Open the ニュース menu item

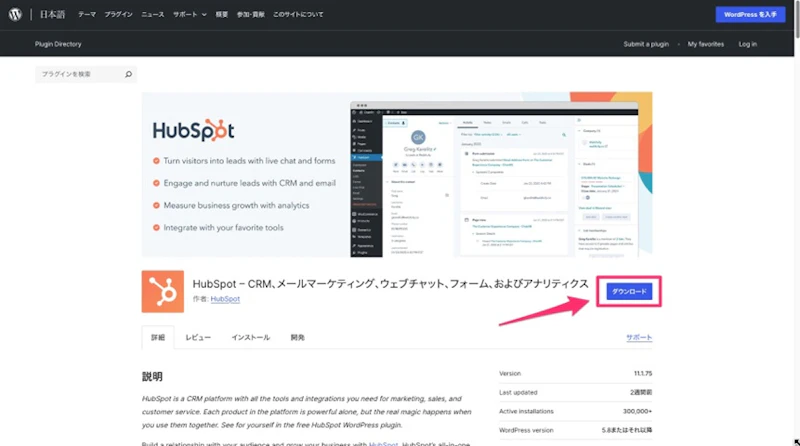click(153, 14)
